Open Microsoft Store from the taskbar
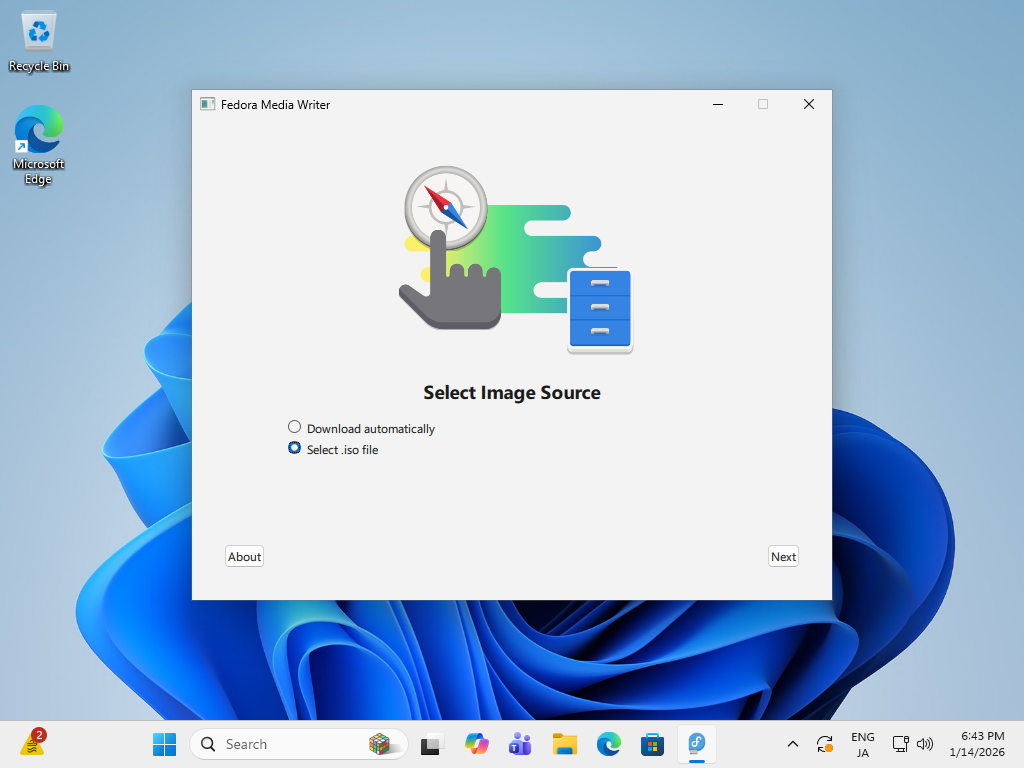Viewport: 1024px width, 768px height. pos(652,744)
